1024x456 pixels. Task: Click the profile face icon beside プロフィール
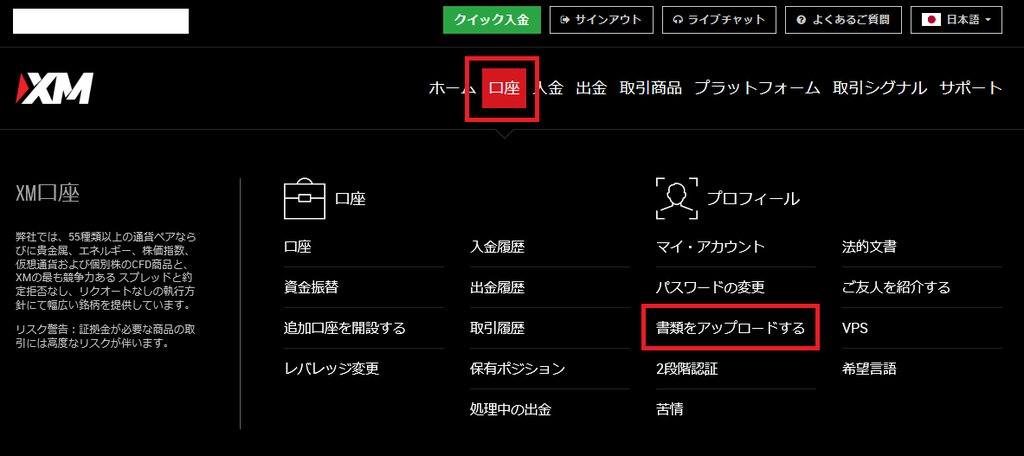(677, 198)
